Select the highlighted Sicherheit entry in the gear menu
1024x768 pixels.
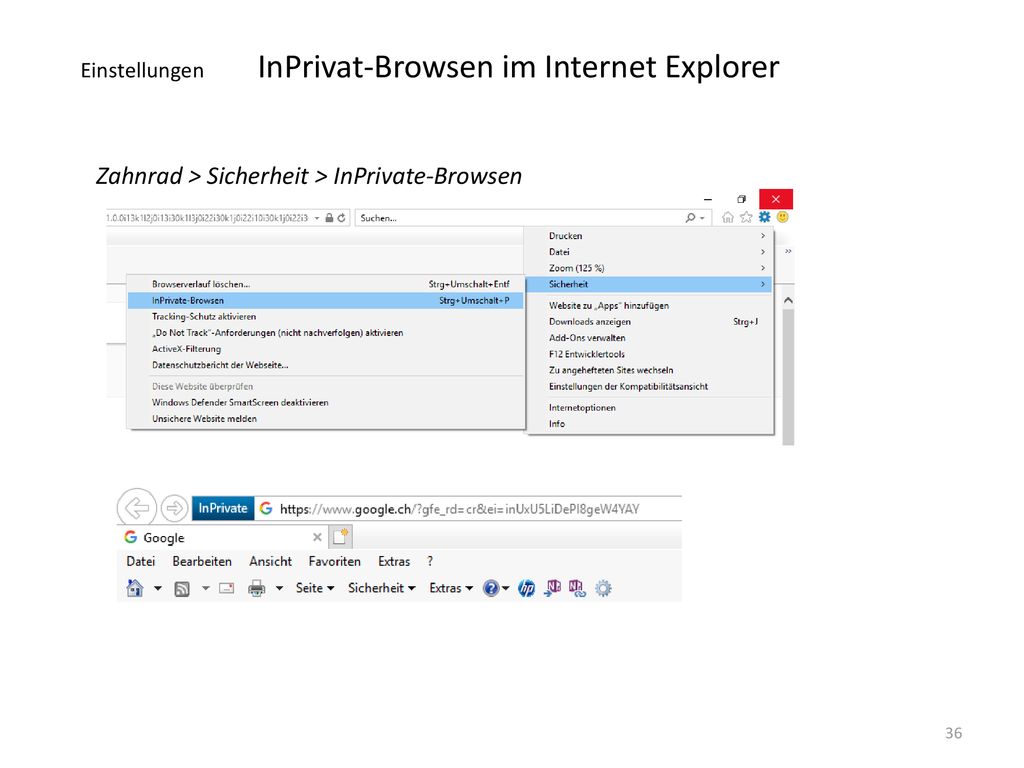tap(650, 284)
